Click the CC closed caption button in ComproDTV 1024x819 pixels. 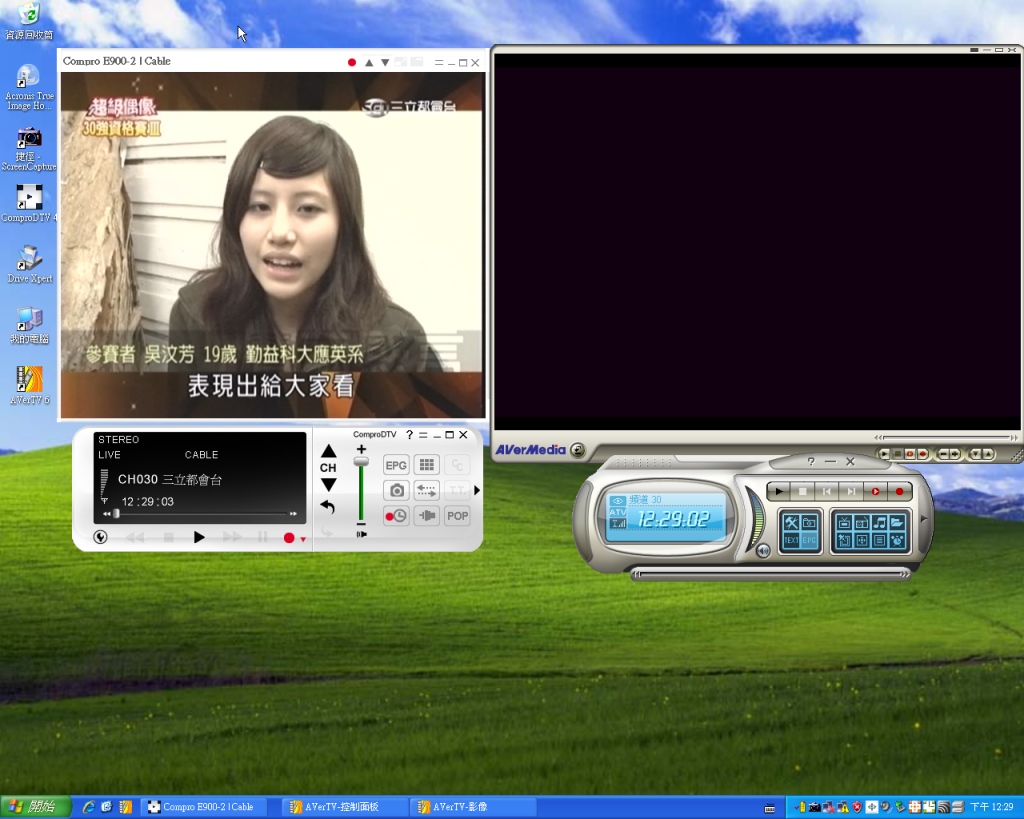(457, 465)
